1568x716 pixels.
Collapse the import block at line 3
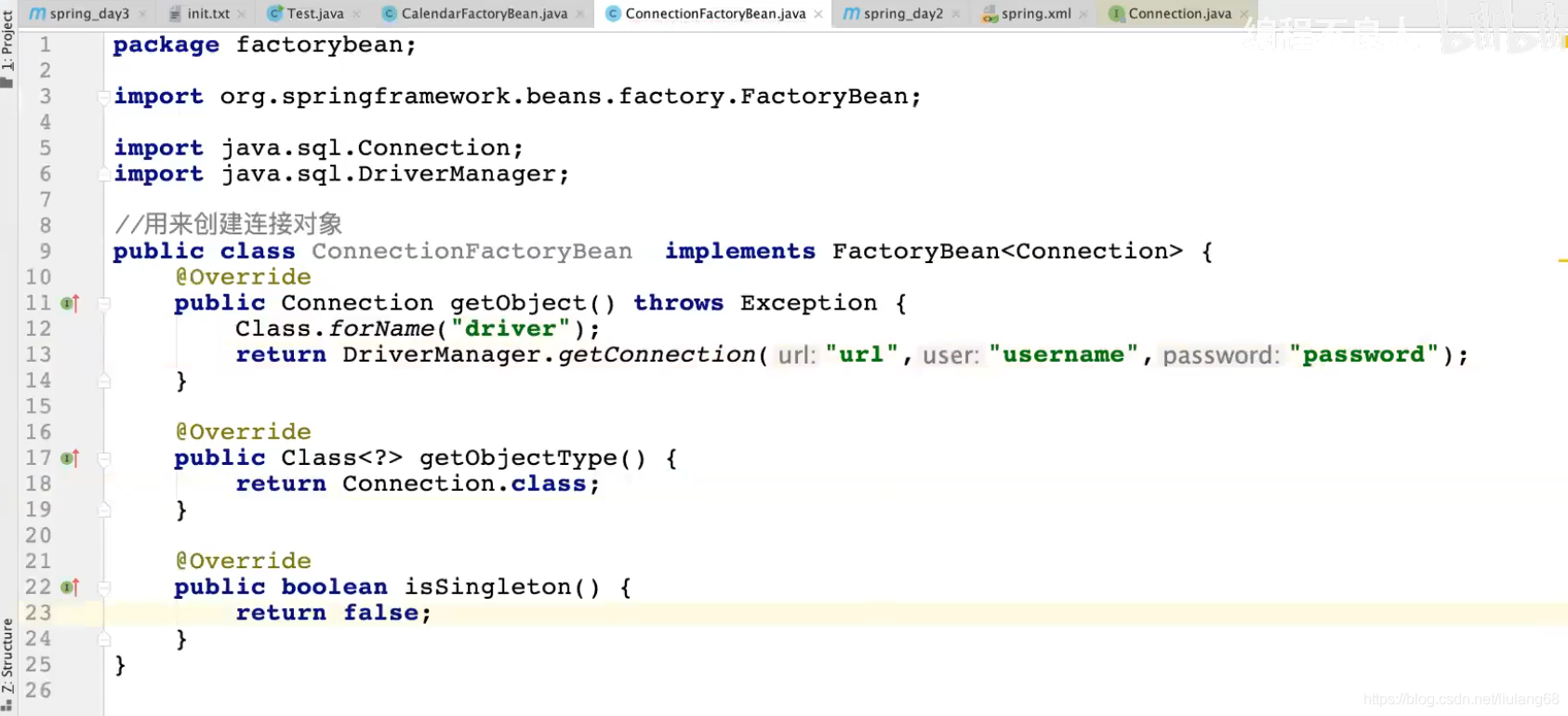(x=104, y=97)
